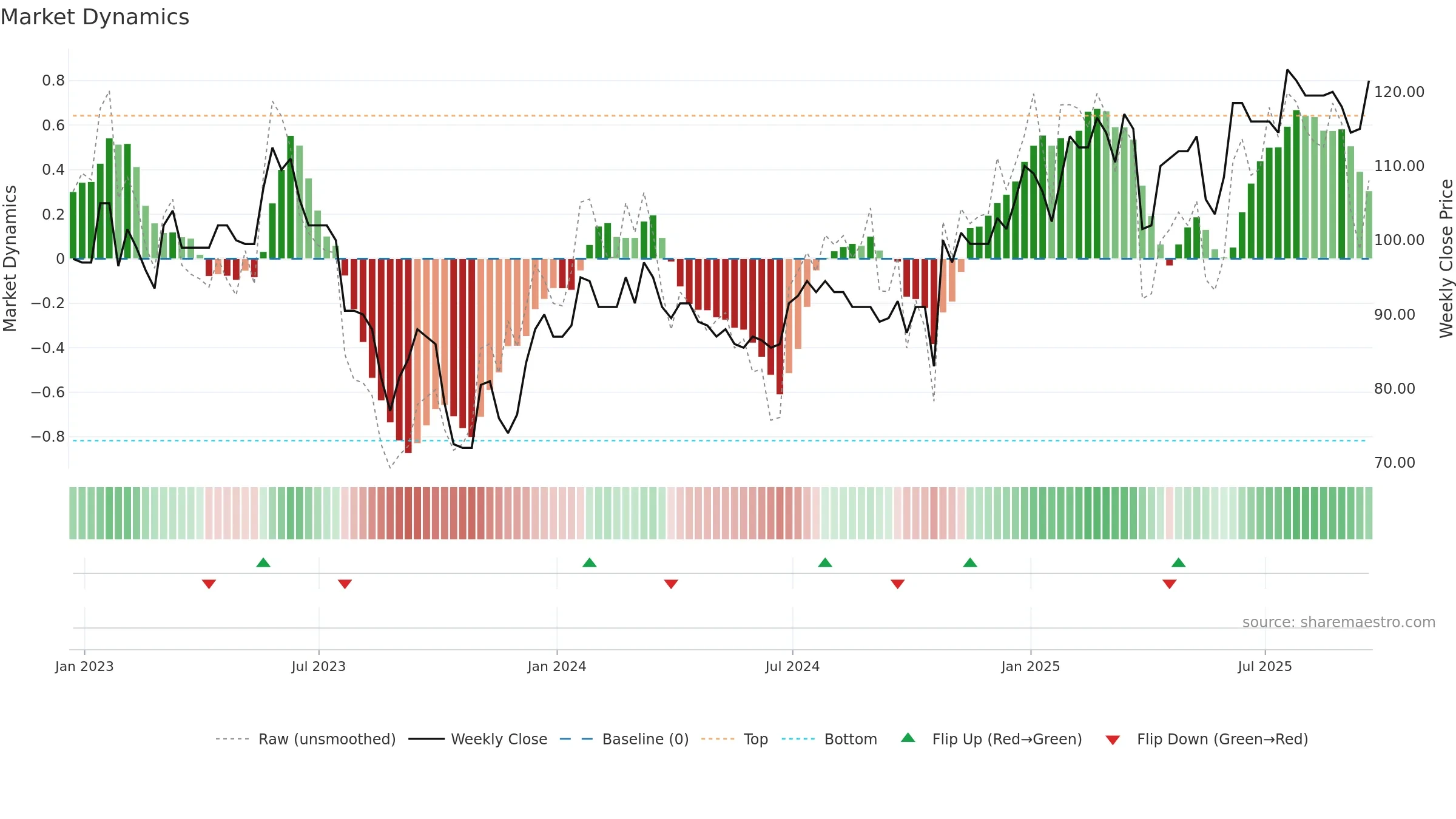Screen dimensions: 1456x819
Task: Select the red flip-down marker between Jul 2024 and Jan 2025
Action: pos(898,584)
